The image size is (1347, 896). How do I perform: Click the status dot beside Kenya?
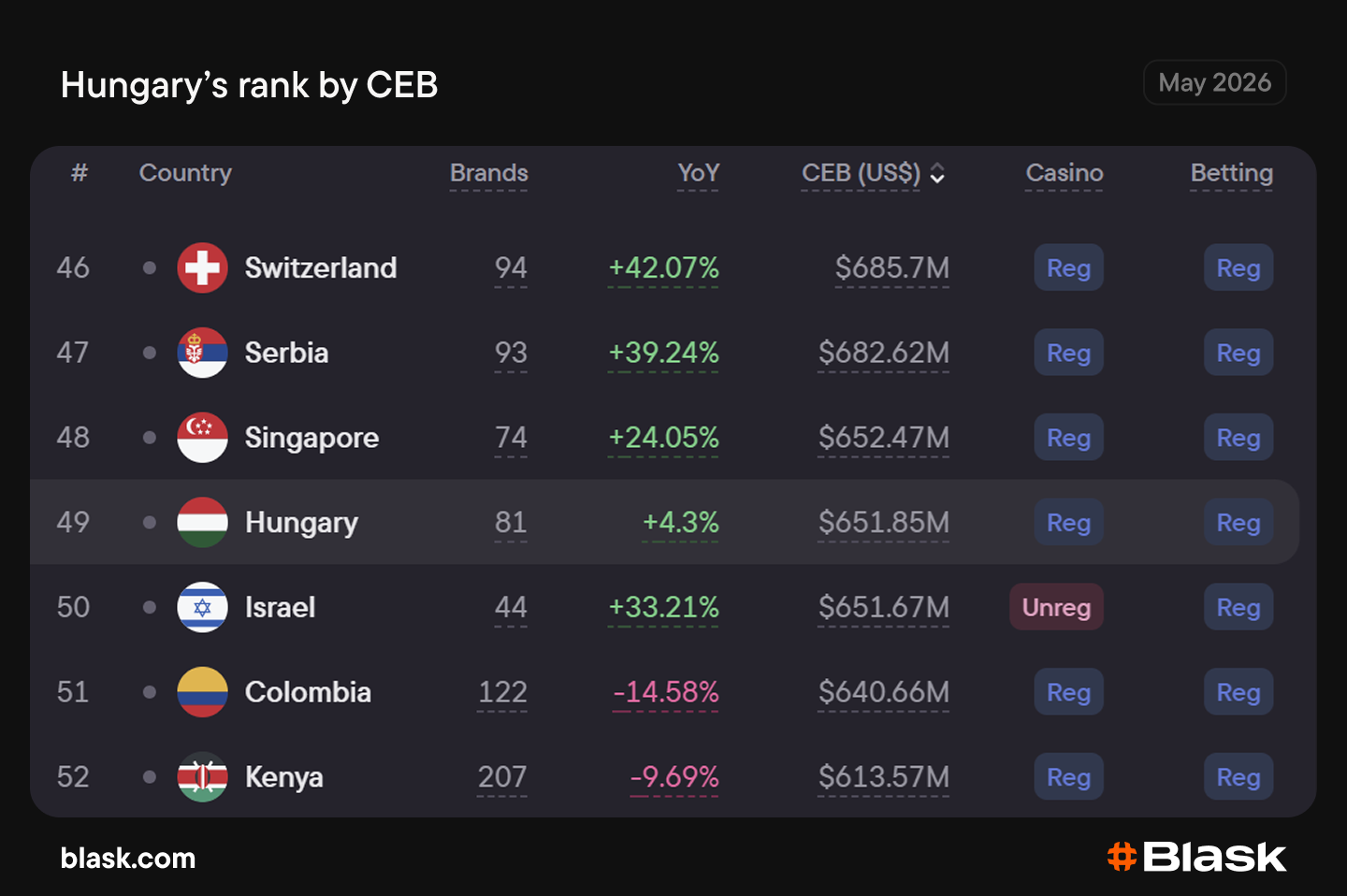(x=150, y=777)
